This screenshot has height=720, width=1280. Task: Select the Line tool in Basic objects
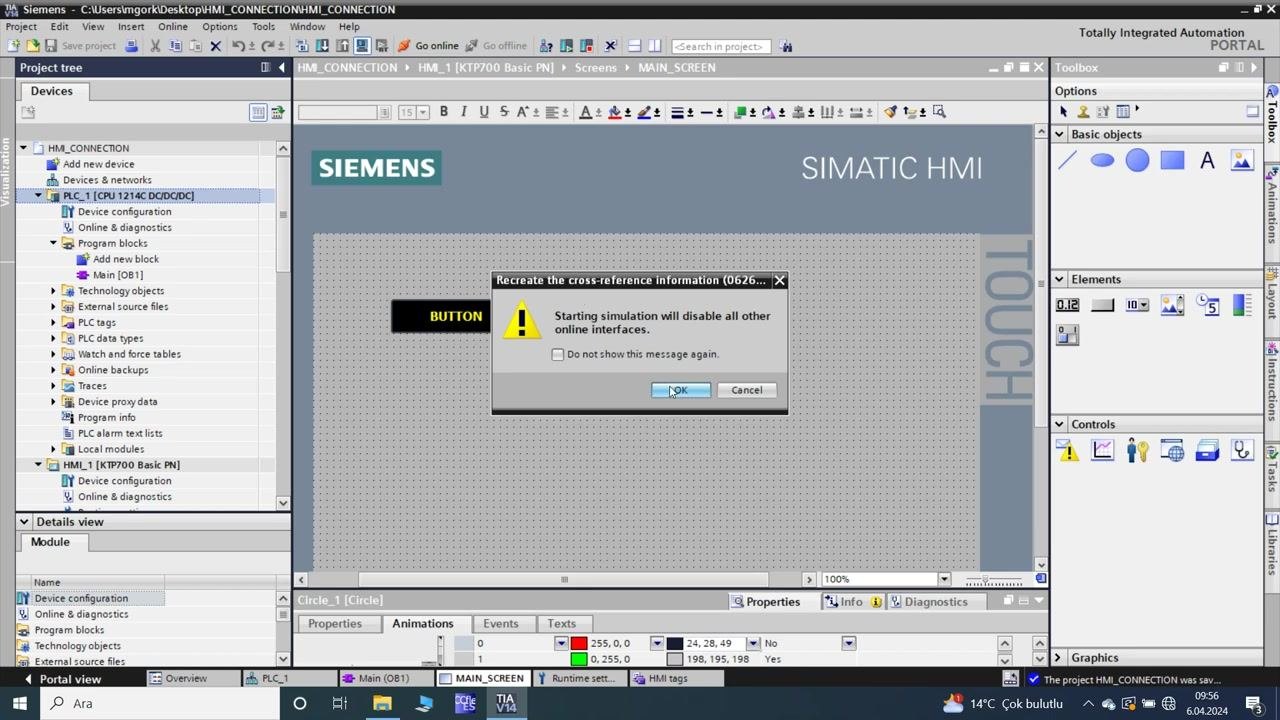pyautogui.click(x=1067, y=160)
